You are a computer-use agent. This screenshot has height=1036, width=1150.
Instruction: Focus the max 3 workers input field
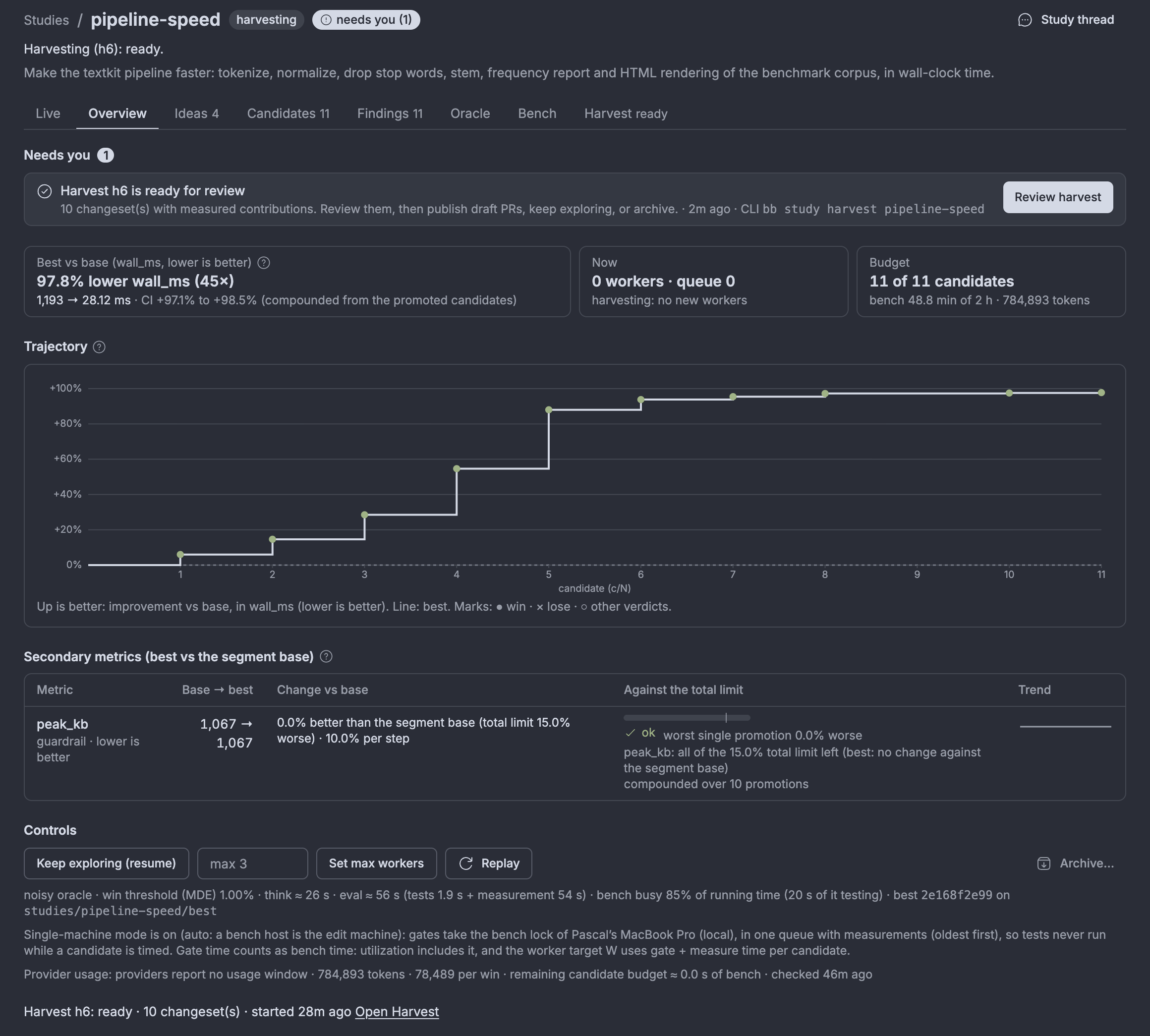coord(252,863)
